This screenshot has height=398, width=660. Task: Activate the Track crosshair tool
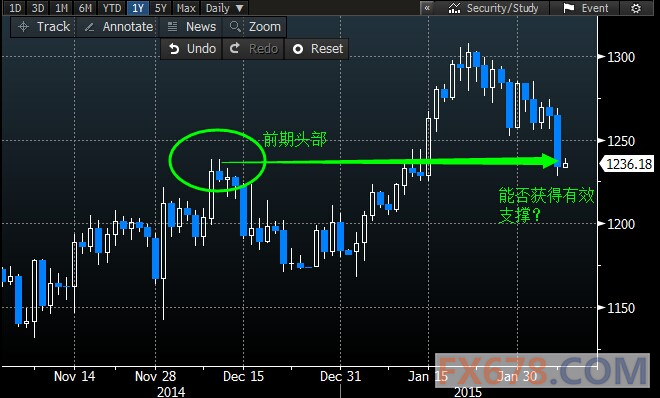point(43,27)
